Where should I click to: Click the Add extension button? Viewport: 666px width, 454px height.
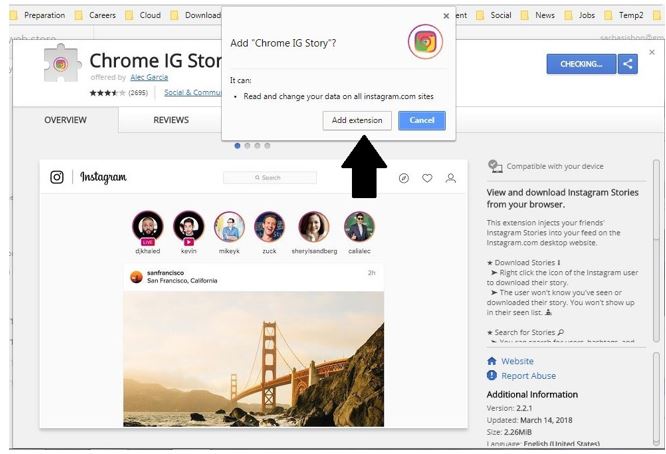[357, 120]
